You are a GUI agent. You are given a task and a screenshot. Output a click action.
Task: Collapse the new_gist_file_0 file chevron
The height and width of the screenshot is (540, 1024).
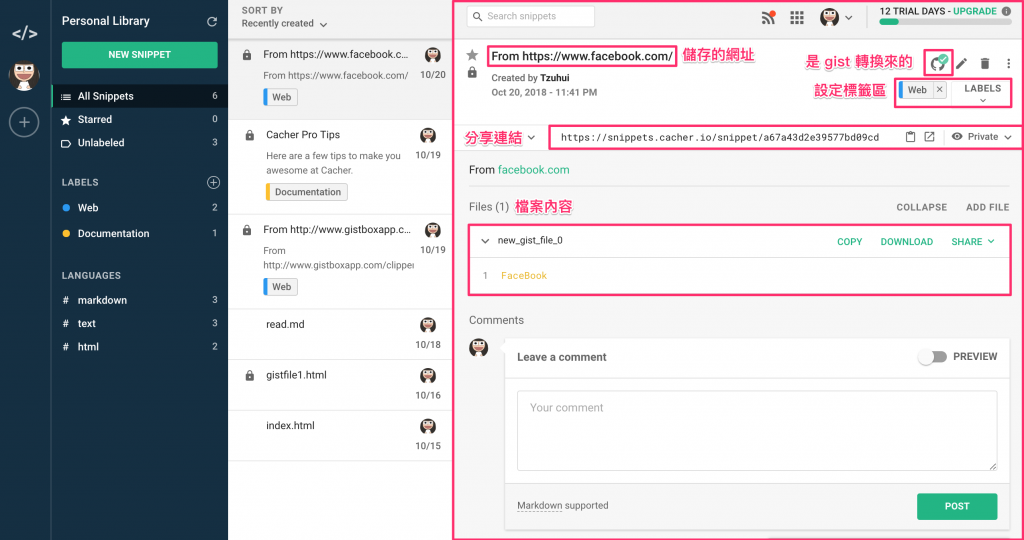pos(485,241)
